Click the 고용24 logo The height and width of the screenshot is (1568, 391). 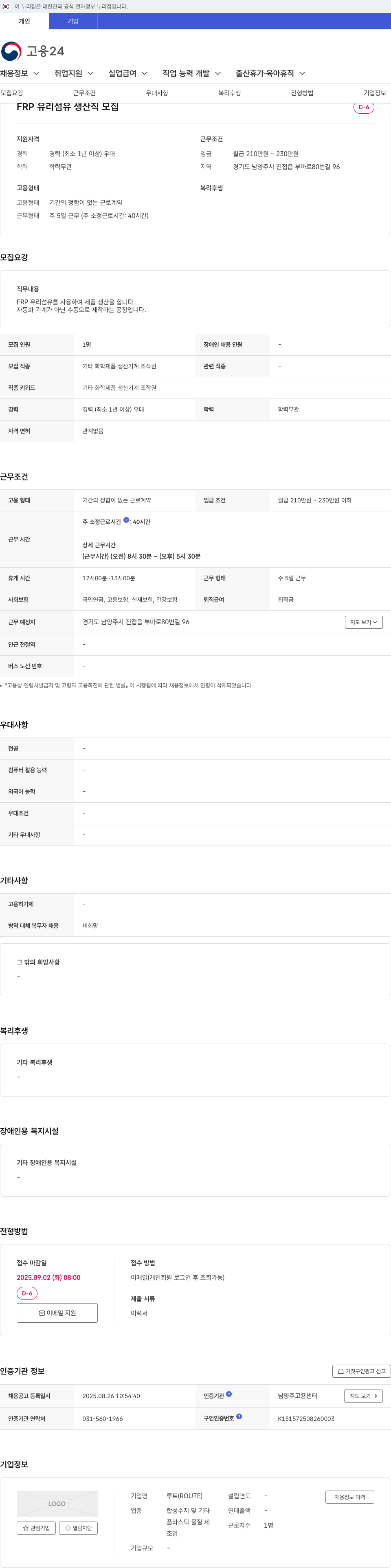tap(33, 51)
